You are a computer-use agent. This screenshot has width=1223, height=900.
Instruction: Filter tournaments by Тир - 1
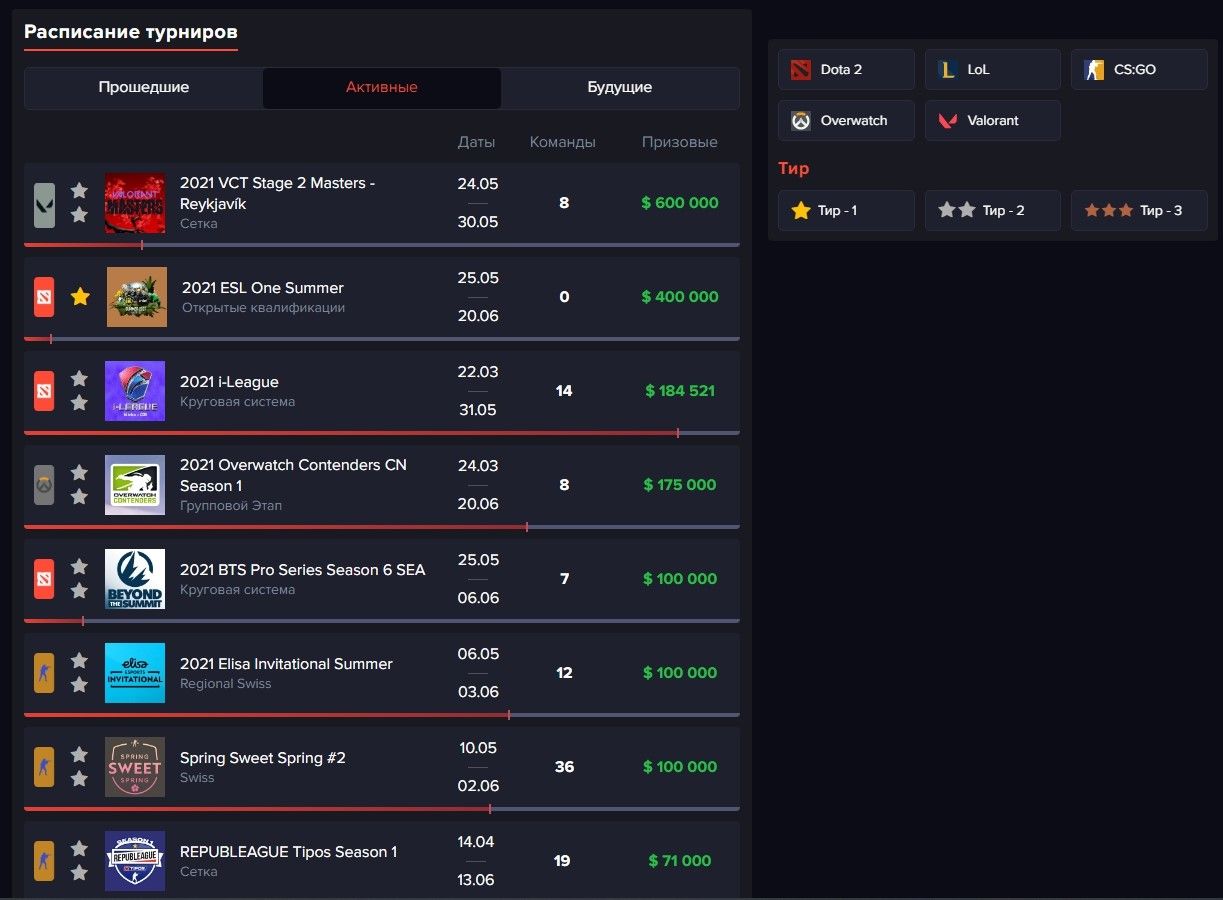coord(846,210)
